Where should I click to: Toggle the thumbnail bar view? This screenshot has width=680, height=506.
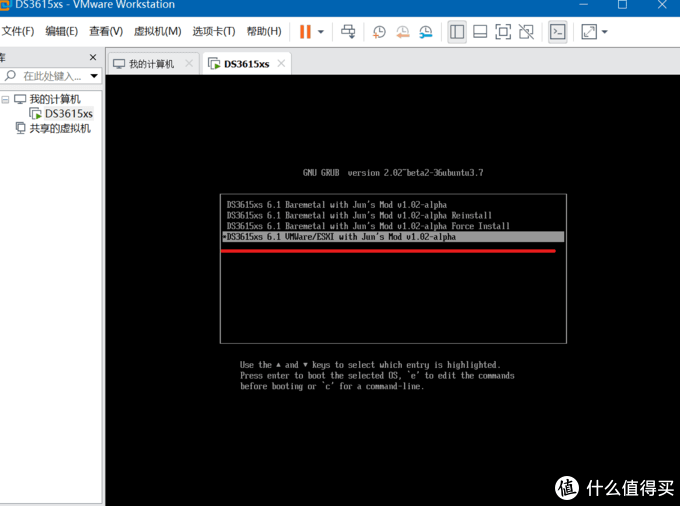(x=480, y=32)
